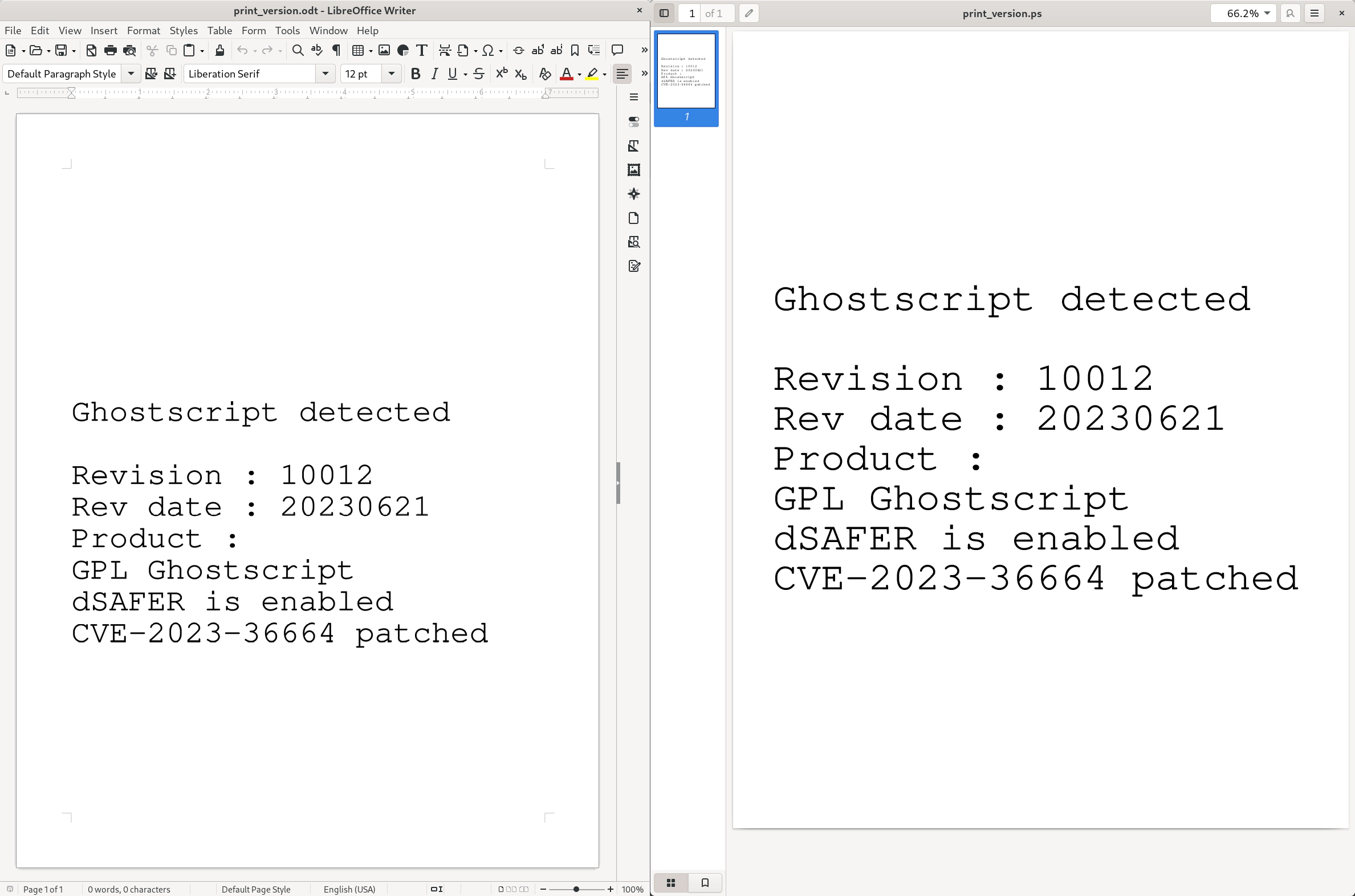
Task: Open font color dropdown arrow
Action: (x=580, y=74)
